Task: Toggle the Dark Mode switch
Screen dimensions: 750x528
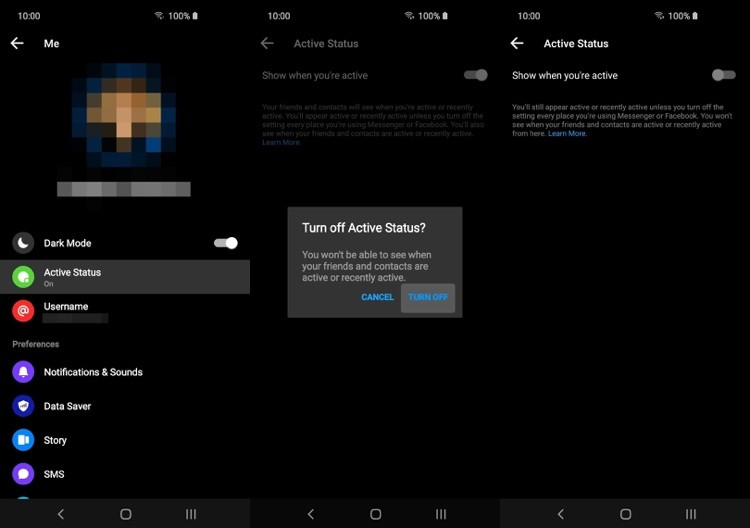Action: [x=226, y=243]
